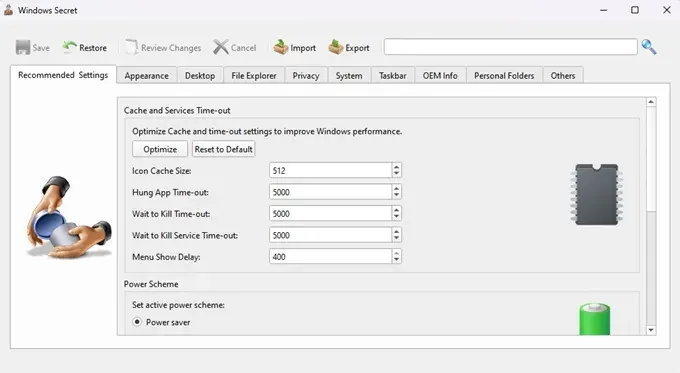Image resolution: width=680 pixels, height=373 pixels.
Task: Click the Hung App Time-out value field
Action: [x=330, y=192]
